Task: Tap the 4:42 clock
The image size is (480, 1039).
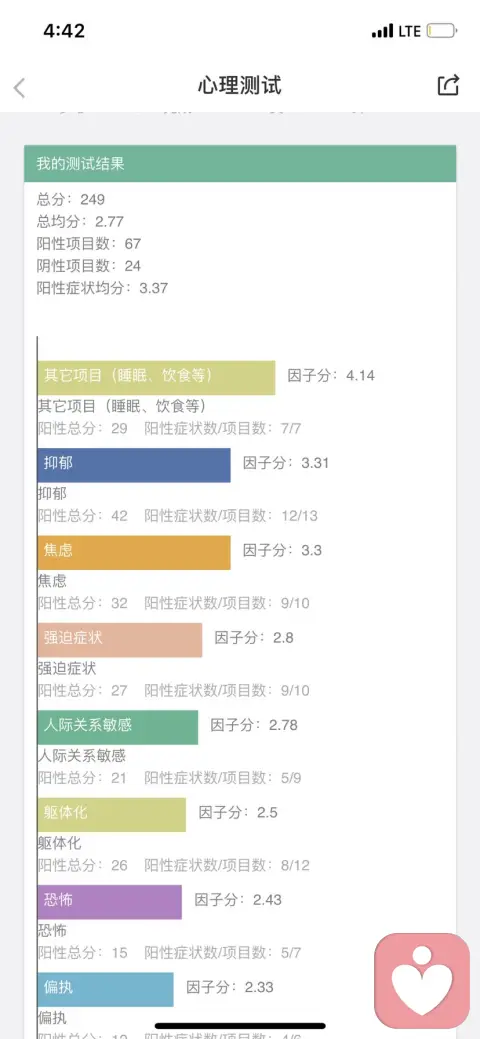Action: tap(64, 30)
